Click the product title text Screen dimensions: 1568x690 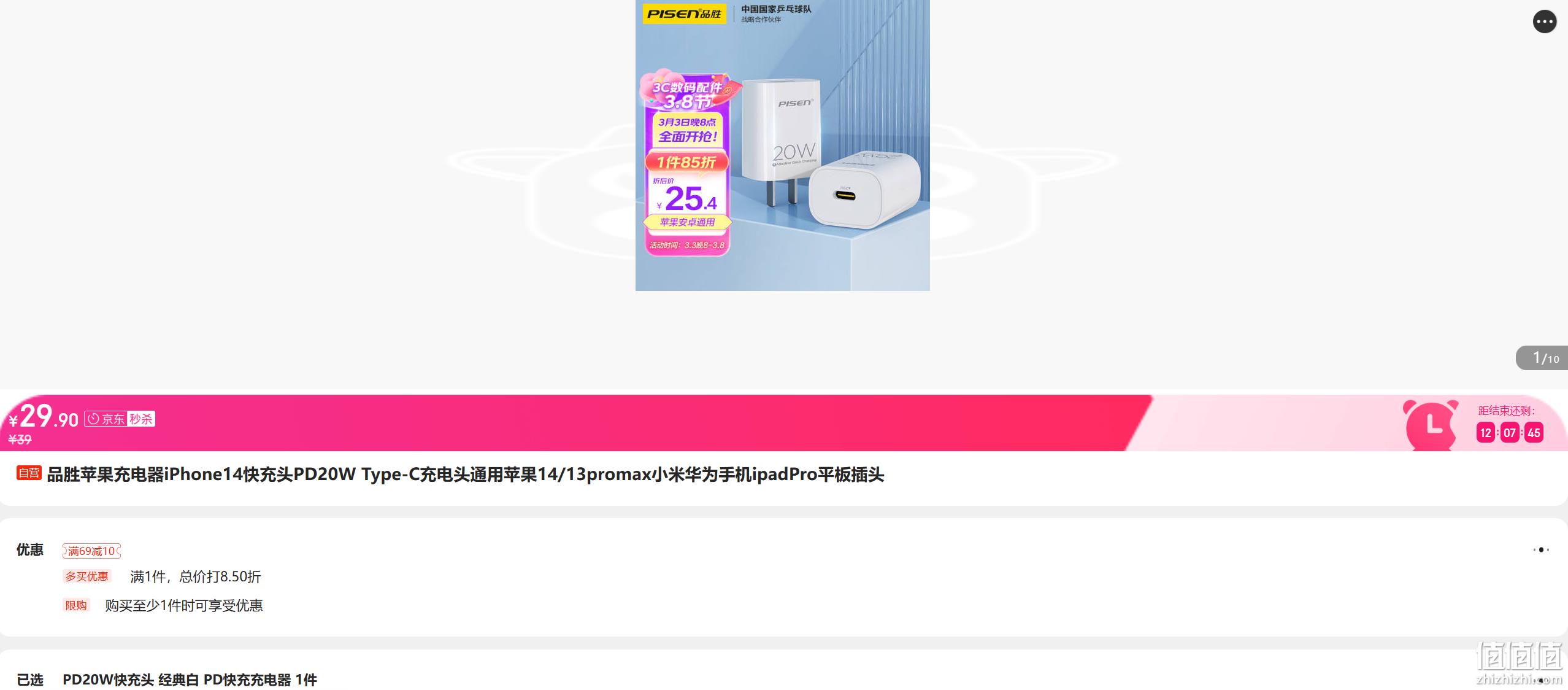(466, 475)
